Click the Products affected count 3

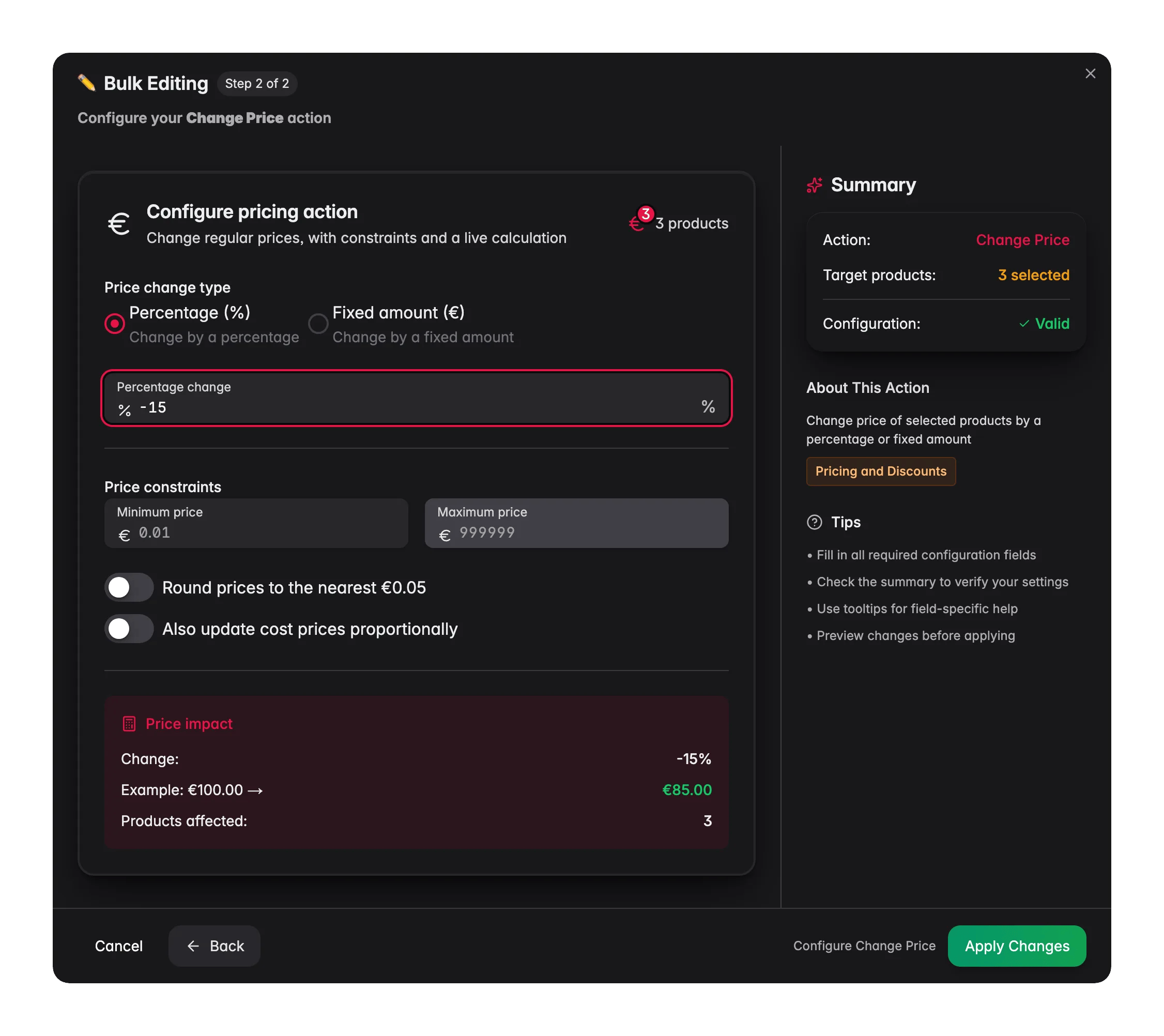click(707, 821)
